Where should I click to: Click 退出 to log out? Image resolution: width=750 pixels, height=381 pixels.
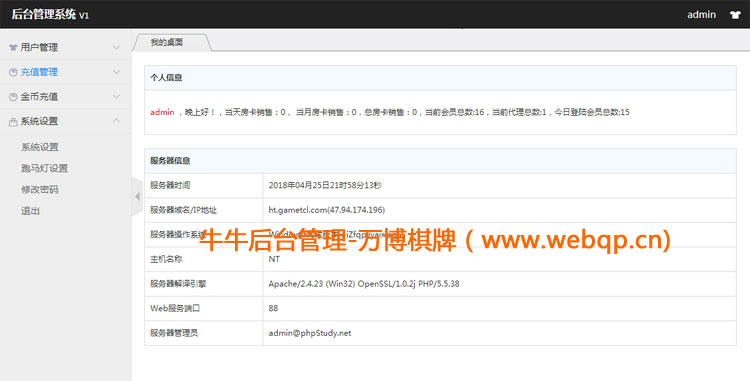(30, 211)
